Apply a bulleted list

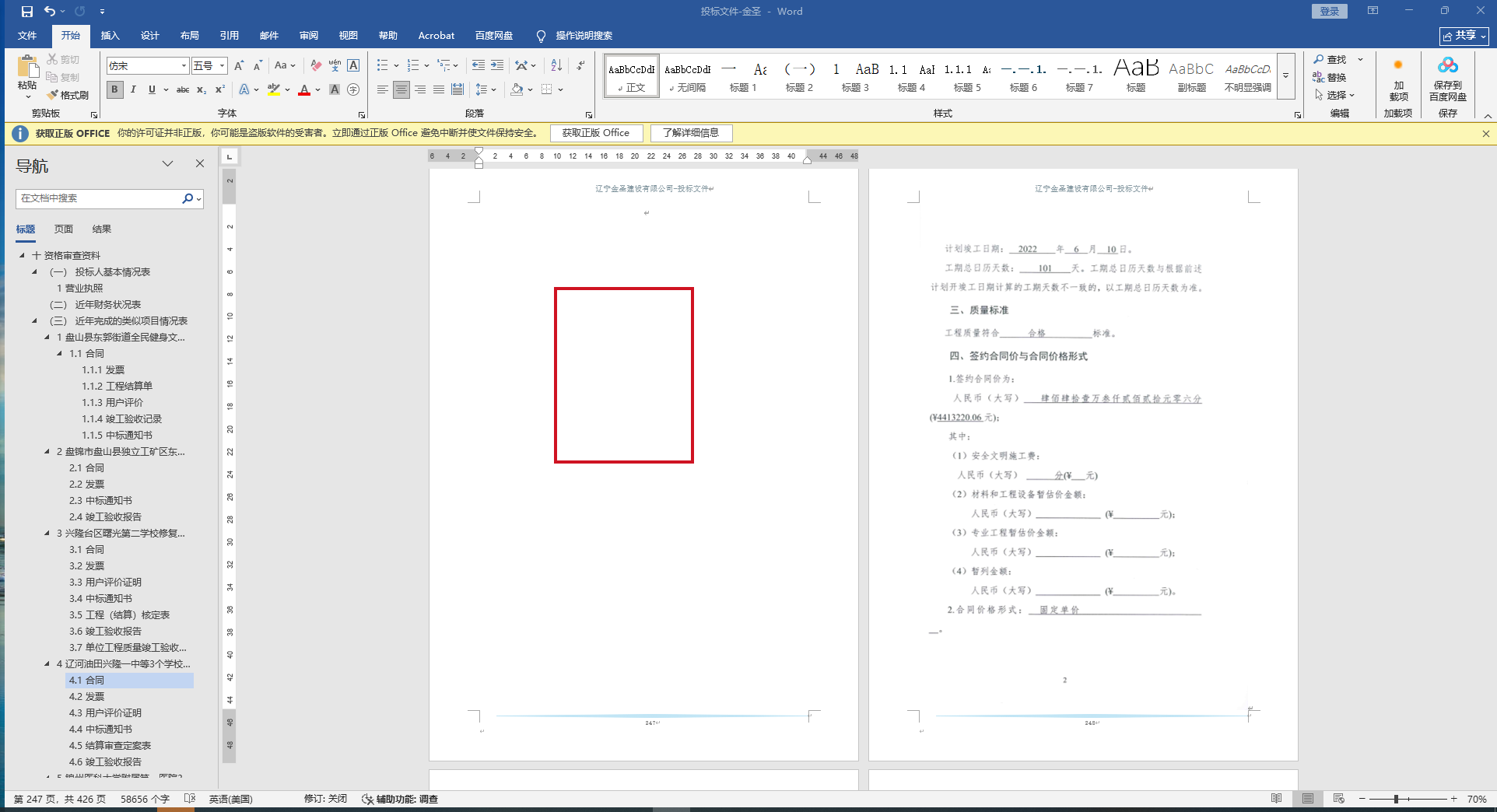click(382, 65)
